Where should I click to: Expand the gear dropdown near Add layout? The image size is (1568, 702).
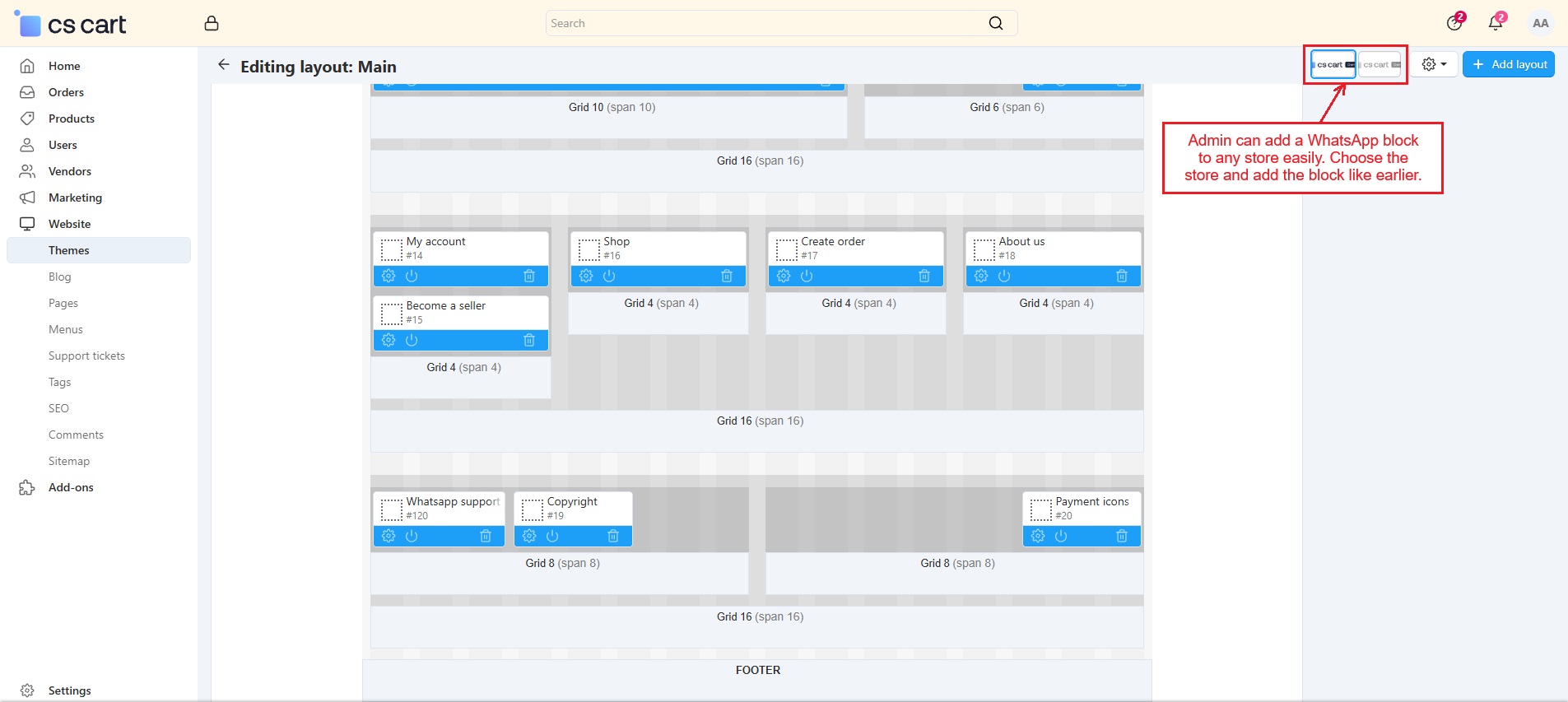pyautogui.click(x=1434, y=64)
